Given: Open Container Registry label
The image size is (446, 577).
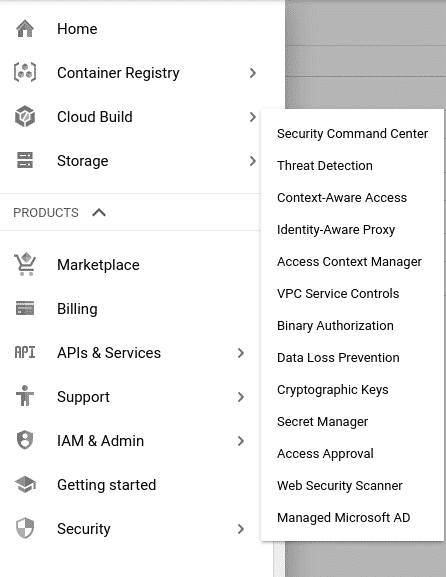Looking at the screenshot, I should [x=118, y=73].
